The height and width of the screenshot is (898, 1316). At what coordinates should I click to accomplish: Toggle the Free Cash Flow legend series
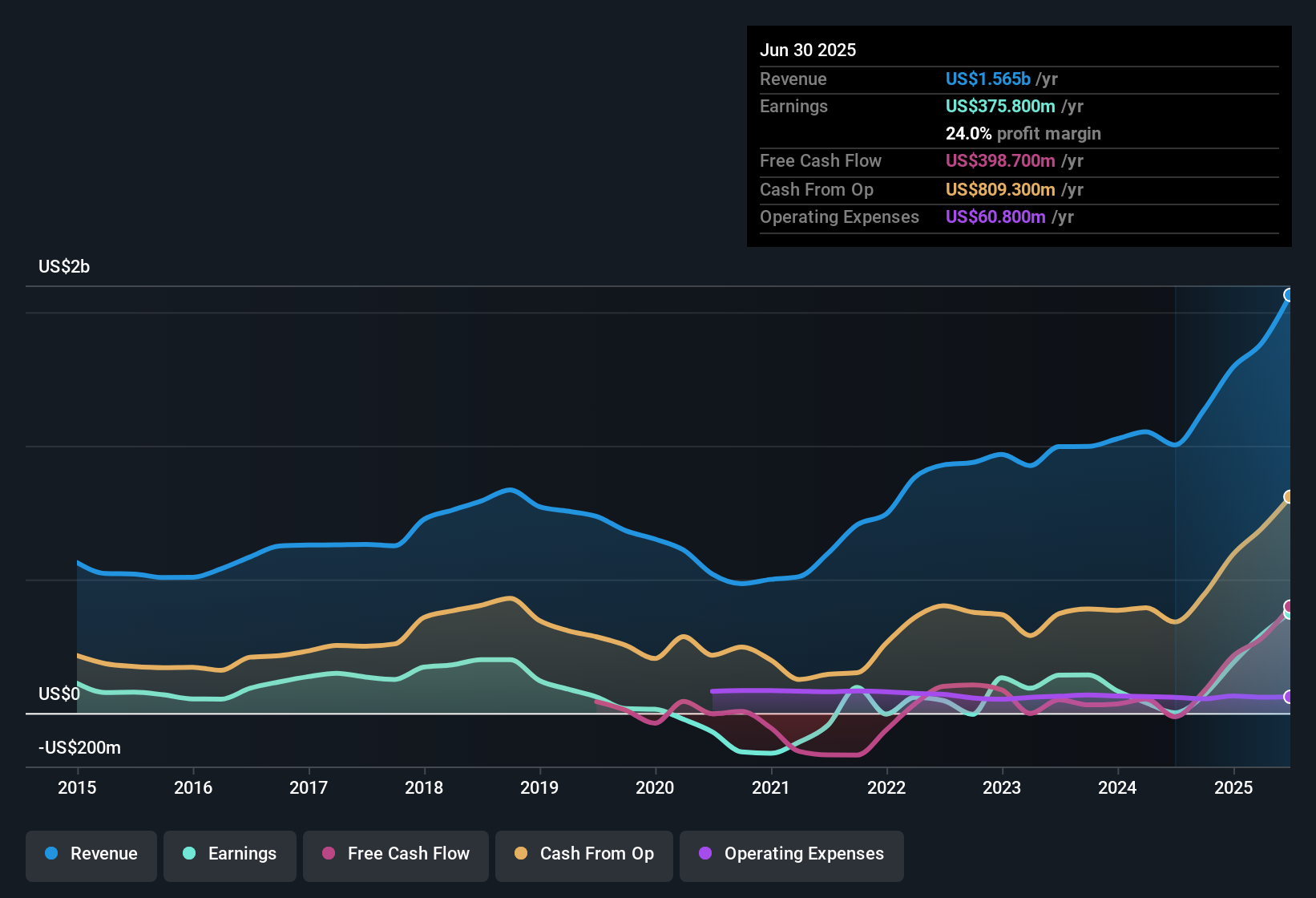tap(396, 854)
